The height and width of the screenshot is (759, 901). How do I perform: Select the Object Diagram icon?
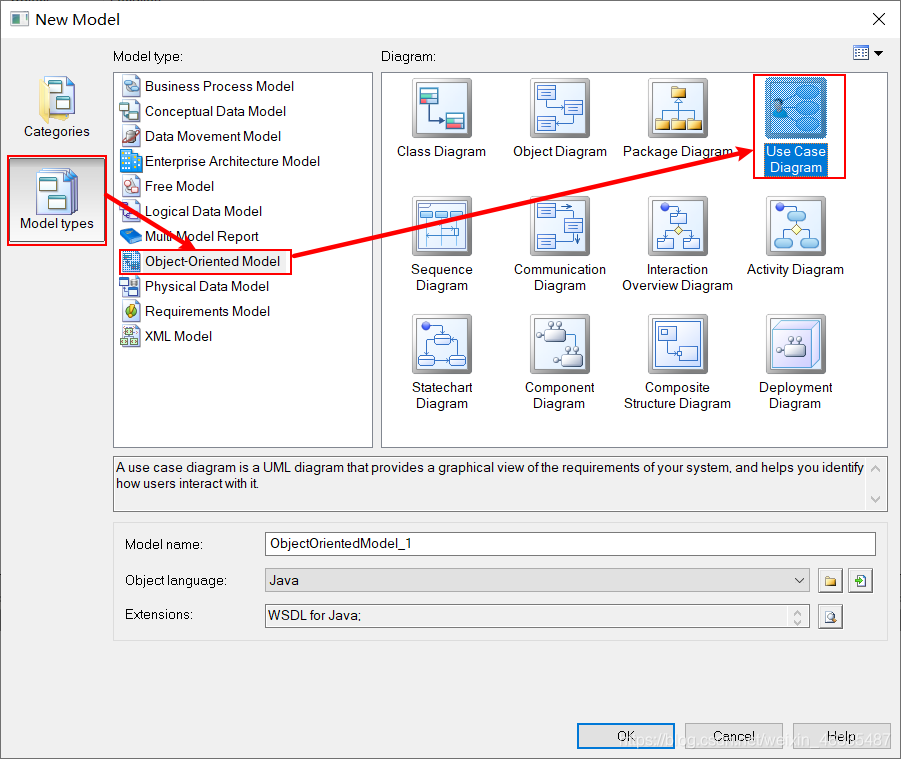(559, 107)
